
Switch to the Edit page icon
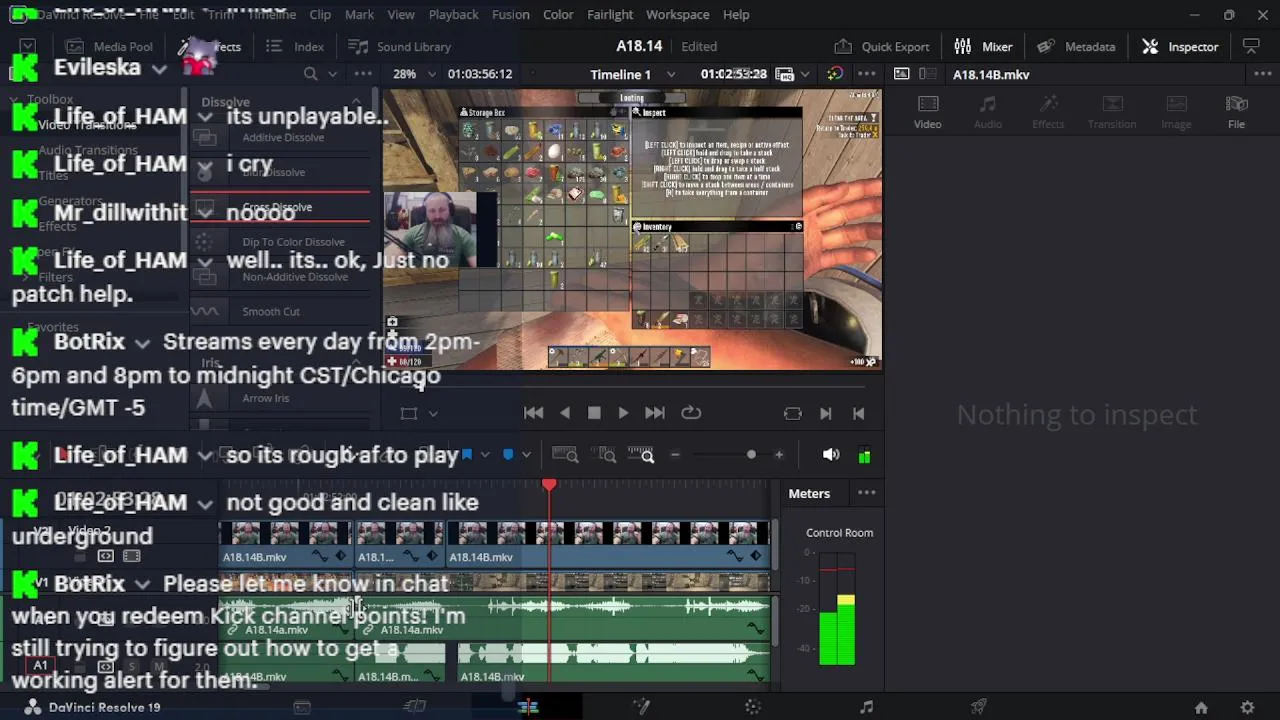pos(528,707)
